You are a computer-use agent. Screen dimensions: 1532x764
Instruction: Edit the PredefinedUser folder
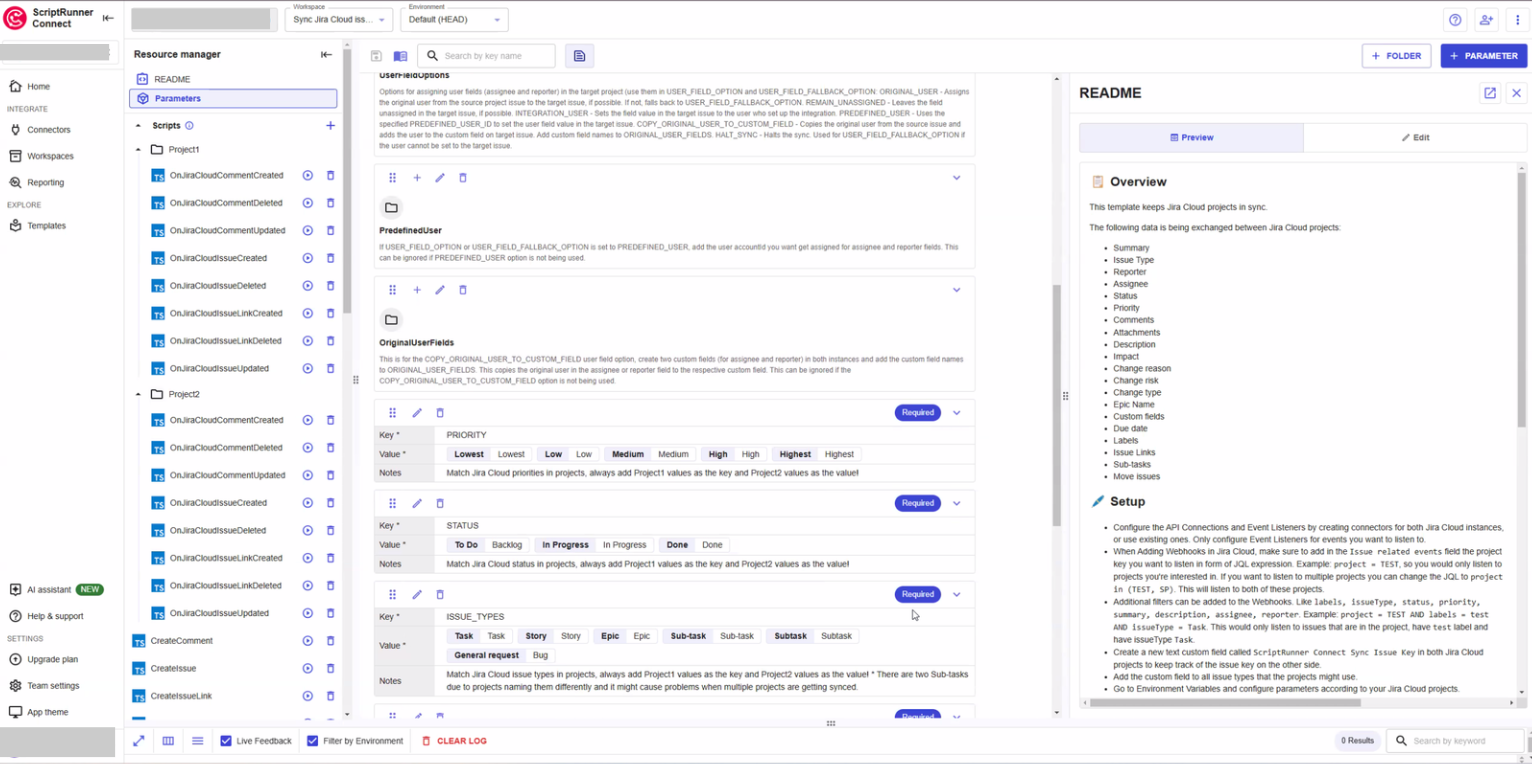(440, 178)
